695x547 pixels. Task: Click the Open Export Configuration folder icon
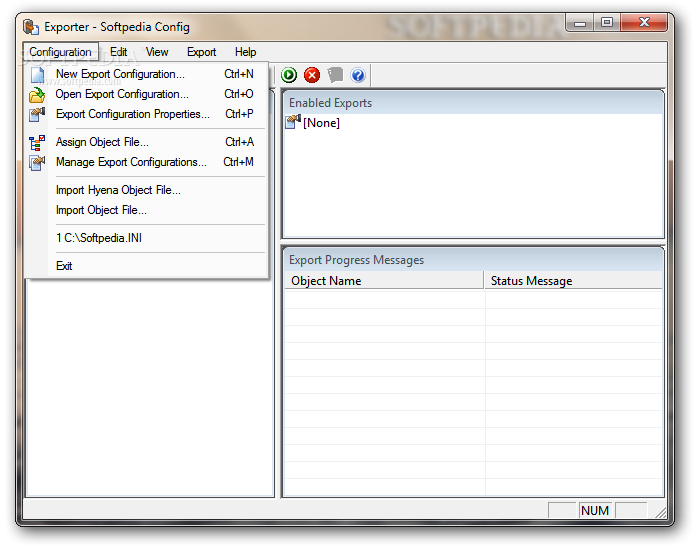[37, 94]
